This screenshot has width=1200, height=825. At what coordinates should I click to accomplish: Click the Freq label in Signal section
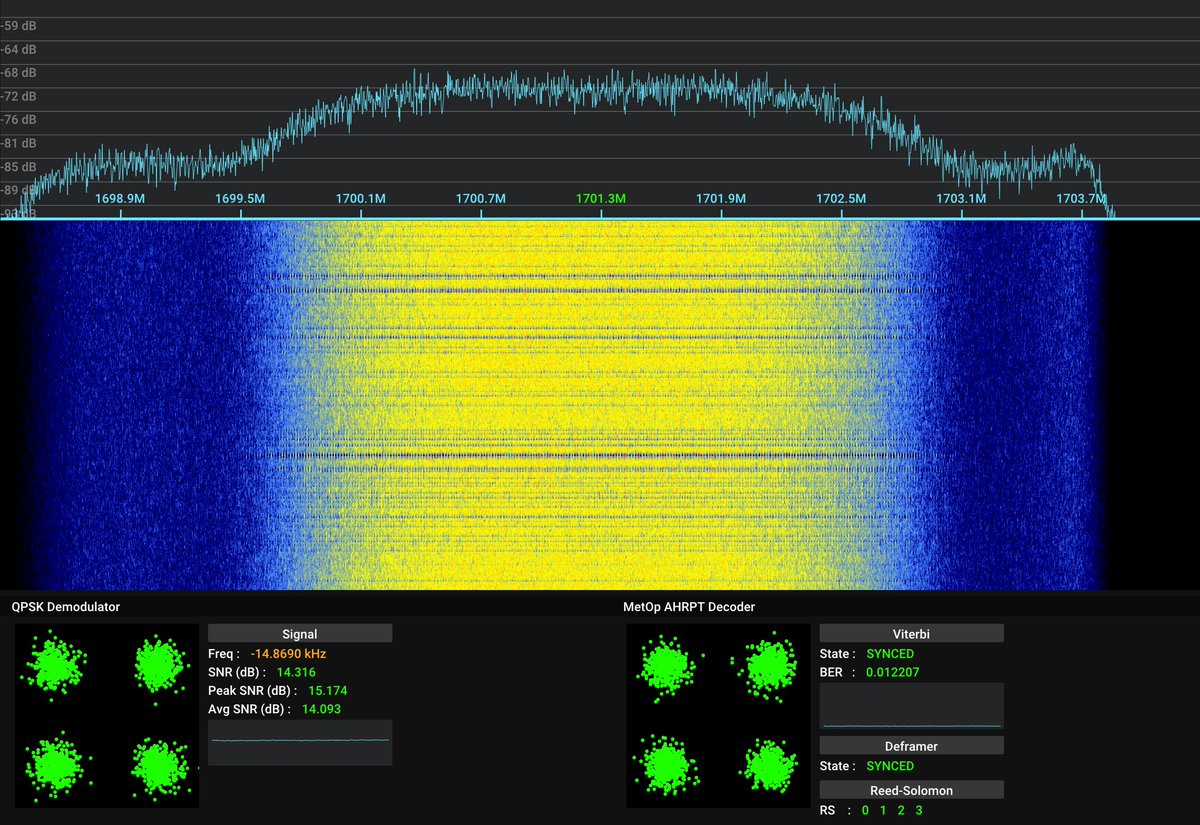tap(224, 653)
